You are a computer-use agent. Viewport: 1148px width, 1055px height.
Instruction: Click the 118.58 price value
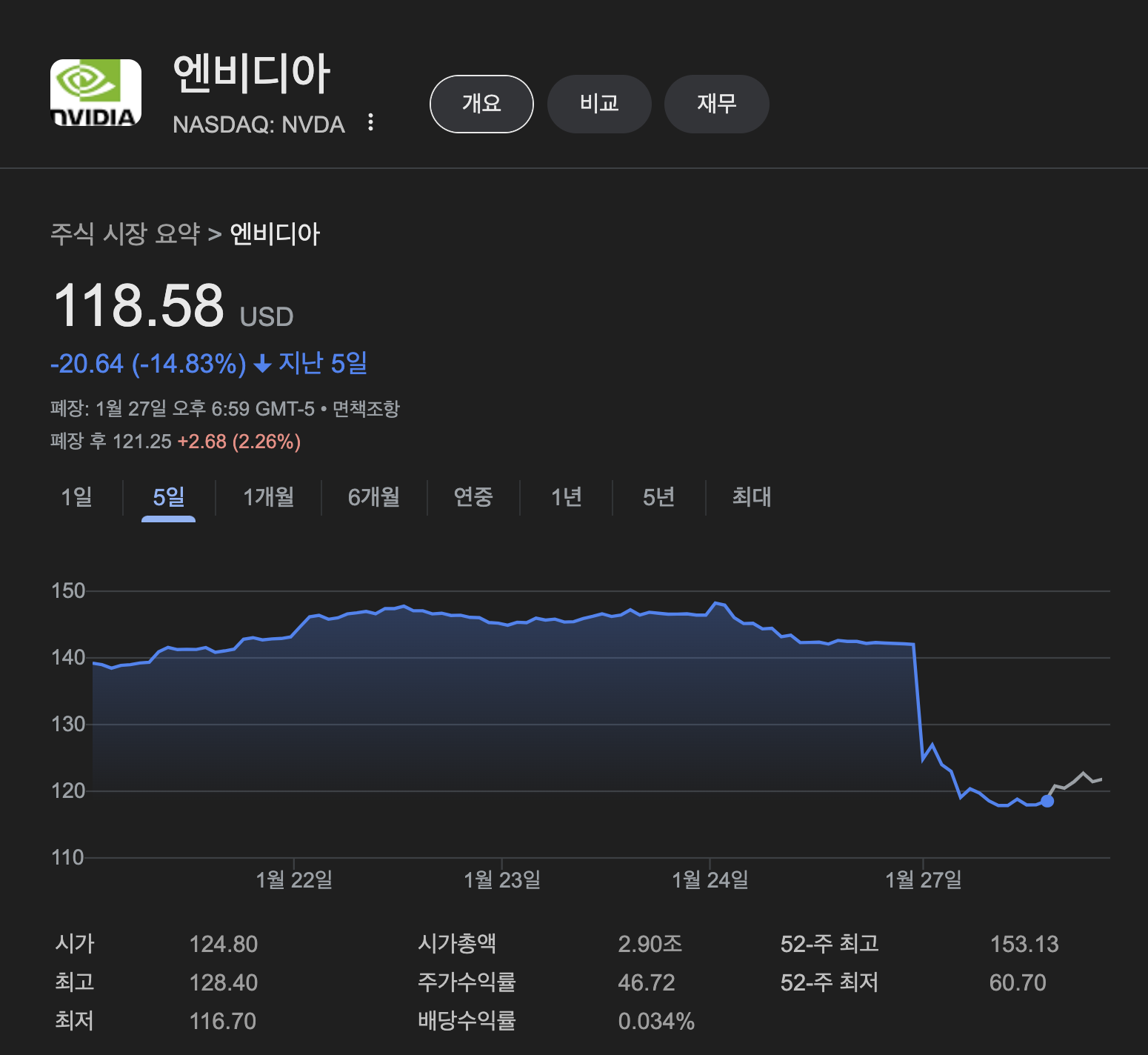click(139, 305)
